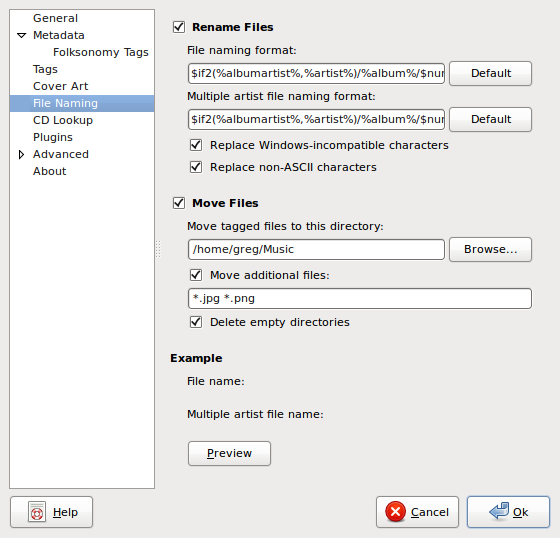Click the red Cancel cross icon
The image size is (560, 538).
(x=395, y=512)
